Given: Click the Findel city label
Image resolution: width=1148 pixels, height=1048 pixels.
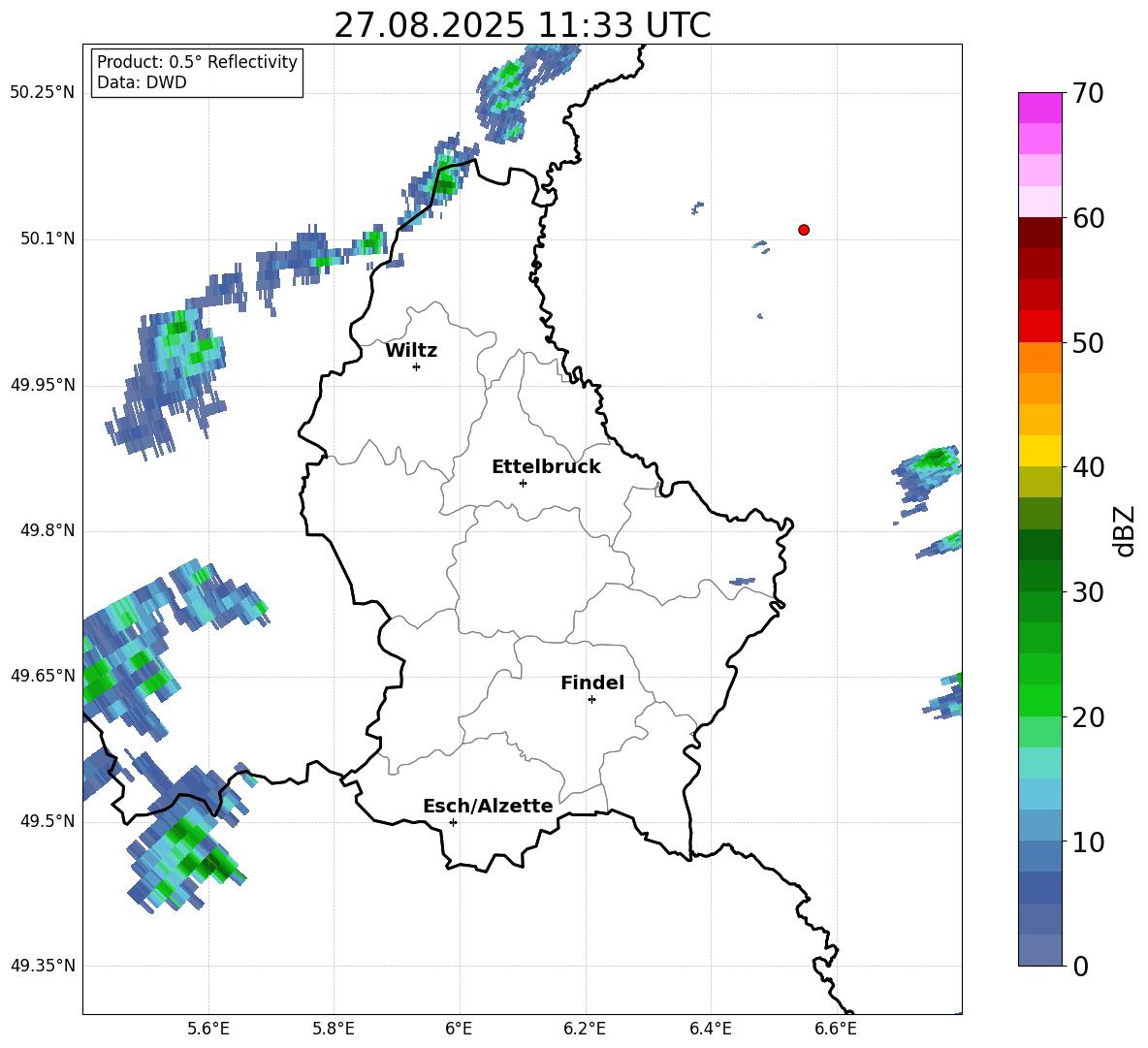Looking at the screenshot, I should coord(592,683).
